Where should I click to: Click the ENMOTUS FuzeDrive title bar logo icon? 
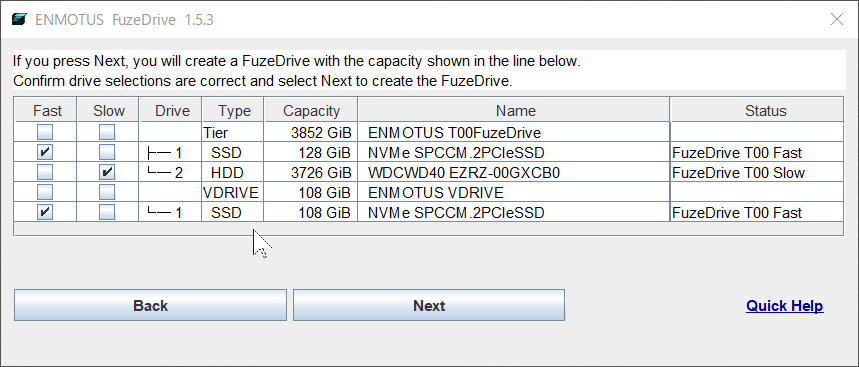(x=19, y=20)
